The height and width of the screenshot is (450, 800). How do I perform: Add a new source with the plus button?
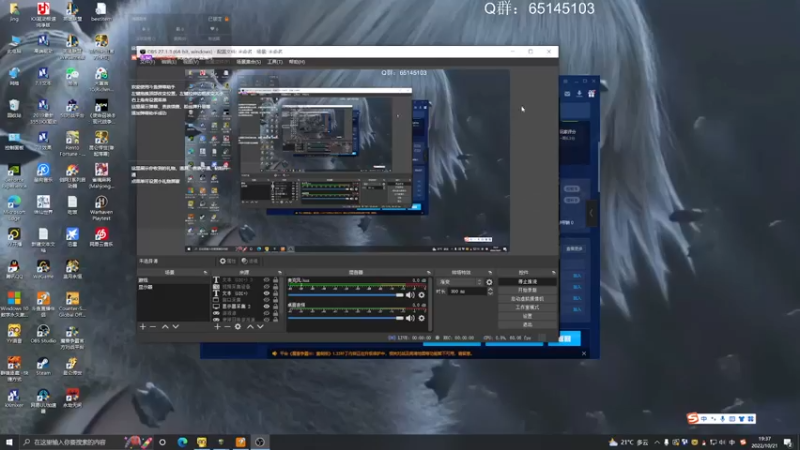(x=217, y=327)
